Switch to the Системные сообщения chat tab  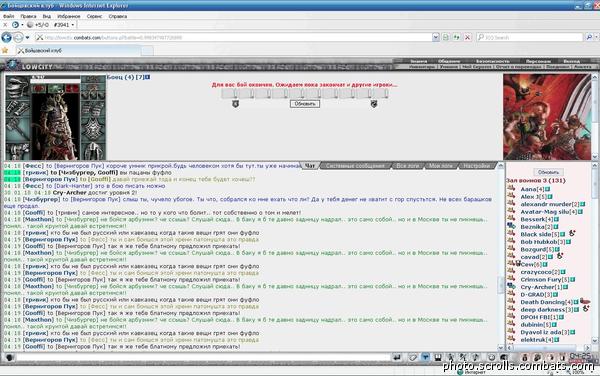tap(355, 166)
